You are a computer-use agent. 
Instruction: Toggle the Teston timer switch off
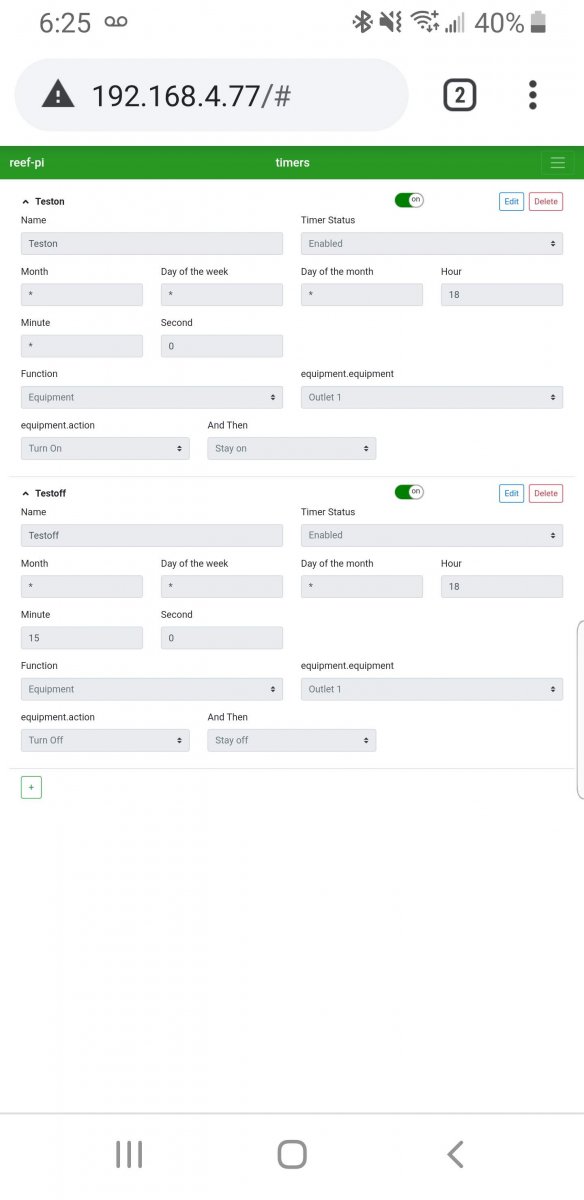[409, 200]
